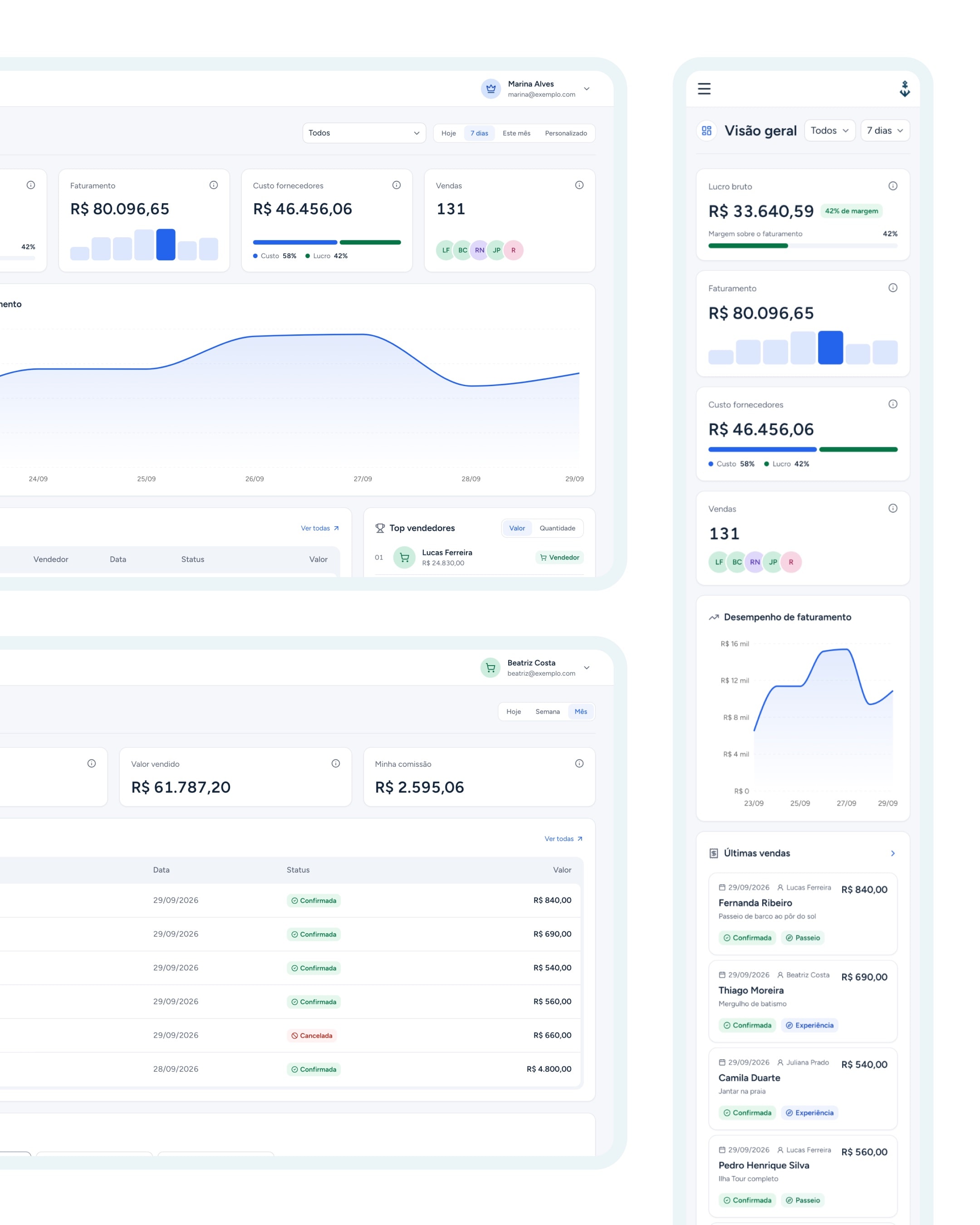
Task: Click Marina Alves crown avatar icon
Action: point(491,88)
